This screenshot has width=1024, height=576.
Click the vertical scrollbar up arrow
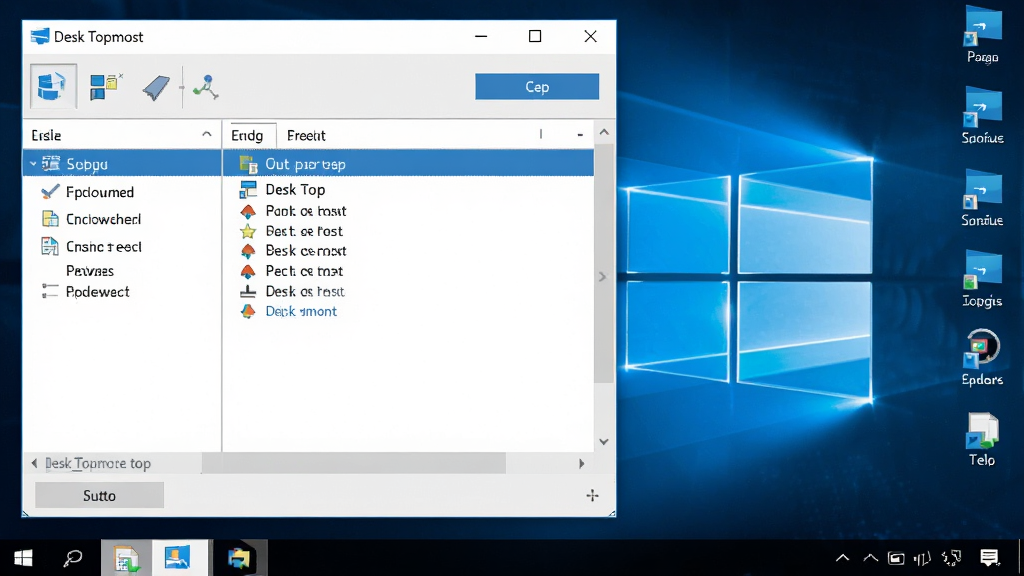pos(604,133)
